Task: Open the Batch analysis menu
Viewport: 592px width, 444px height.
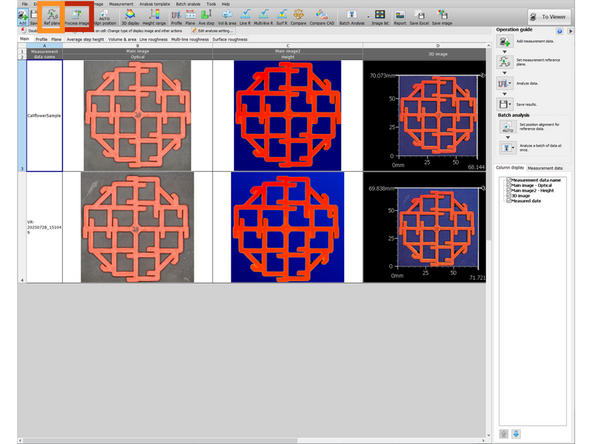Action: pos(188,4)
